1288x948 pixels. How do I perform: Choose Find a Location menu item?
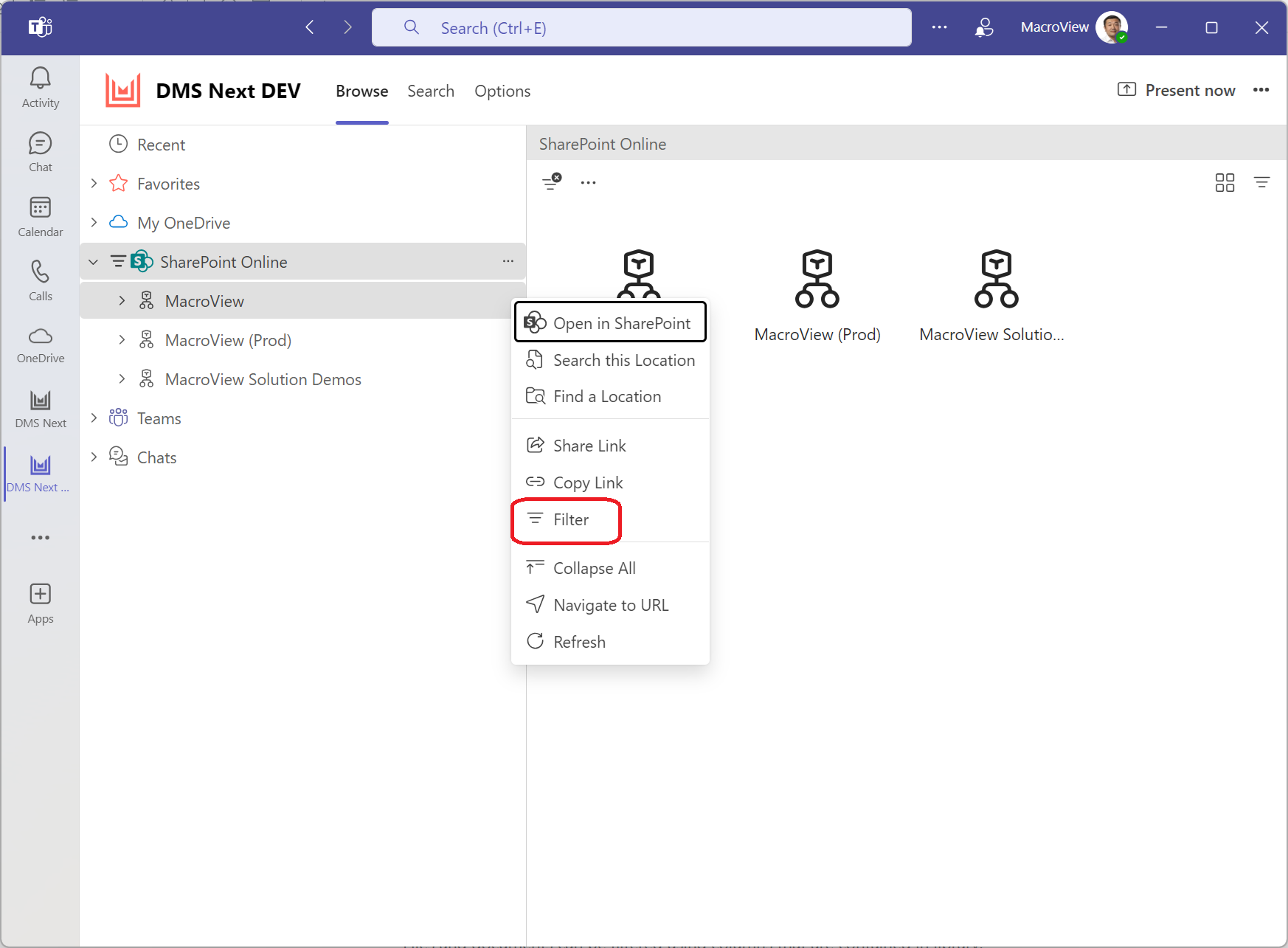click(x=610, y=396)
